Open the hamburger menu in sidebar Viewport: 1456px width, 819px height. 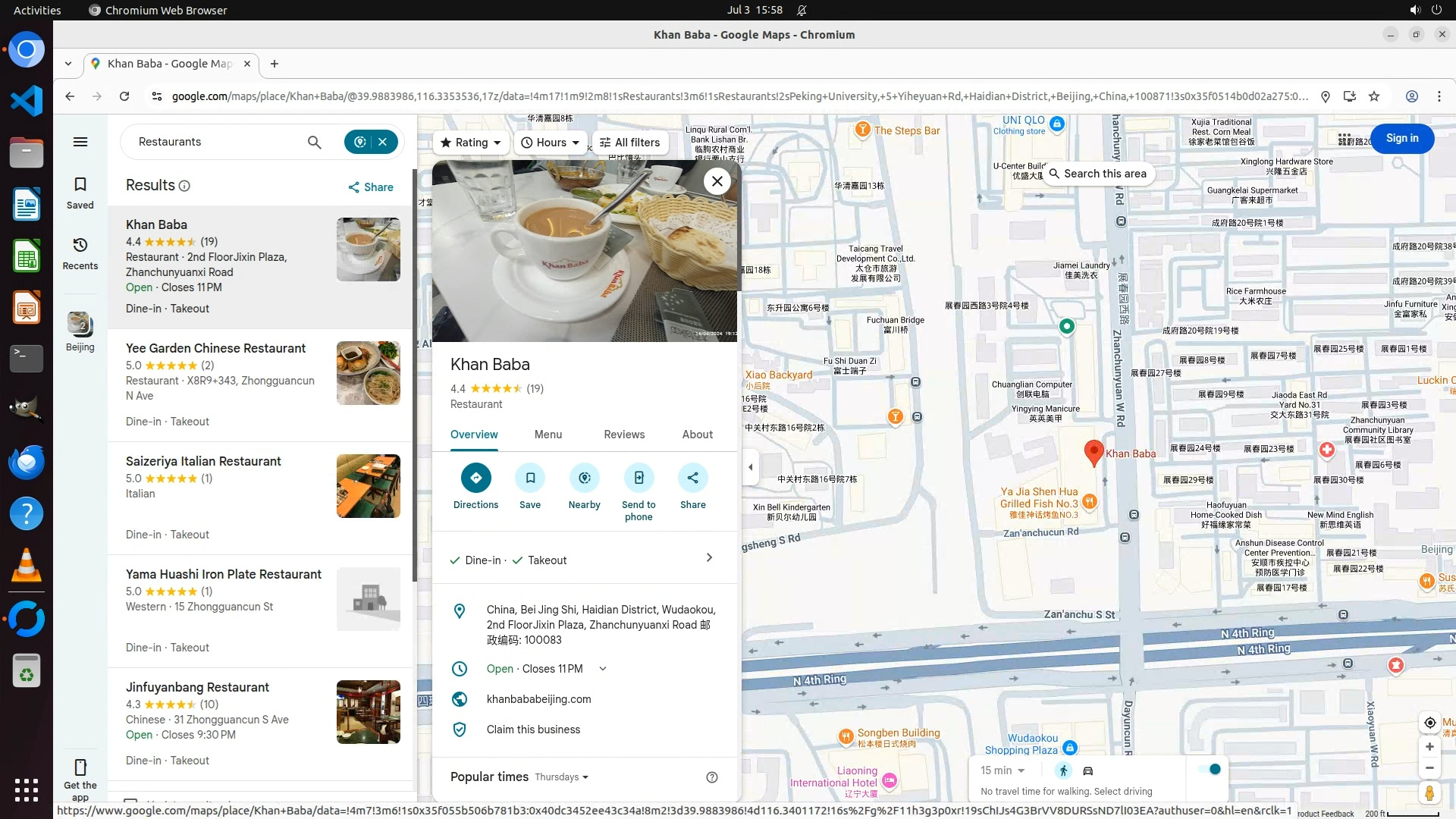(x=80, y=142)
